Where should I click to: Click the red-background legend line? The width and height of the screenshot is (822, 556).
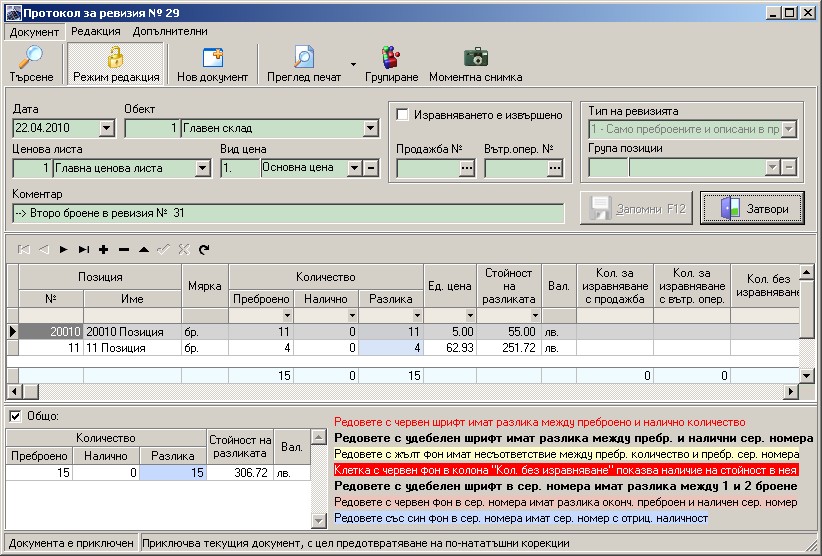[566, 470]
